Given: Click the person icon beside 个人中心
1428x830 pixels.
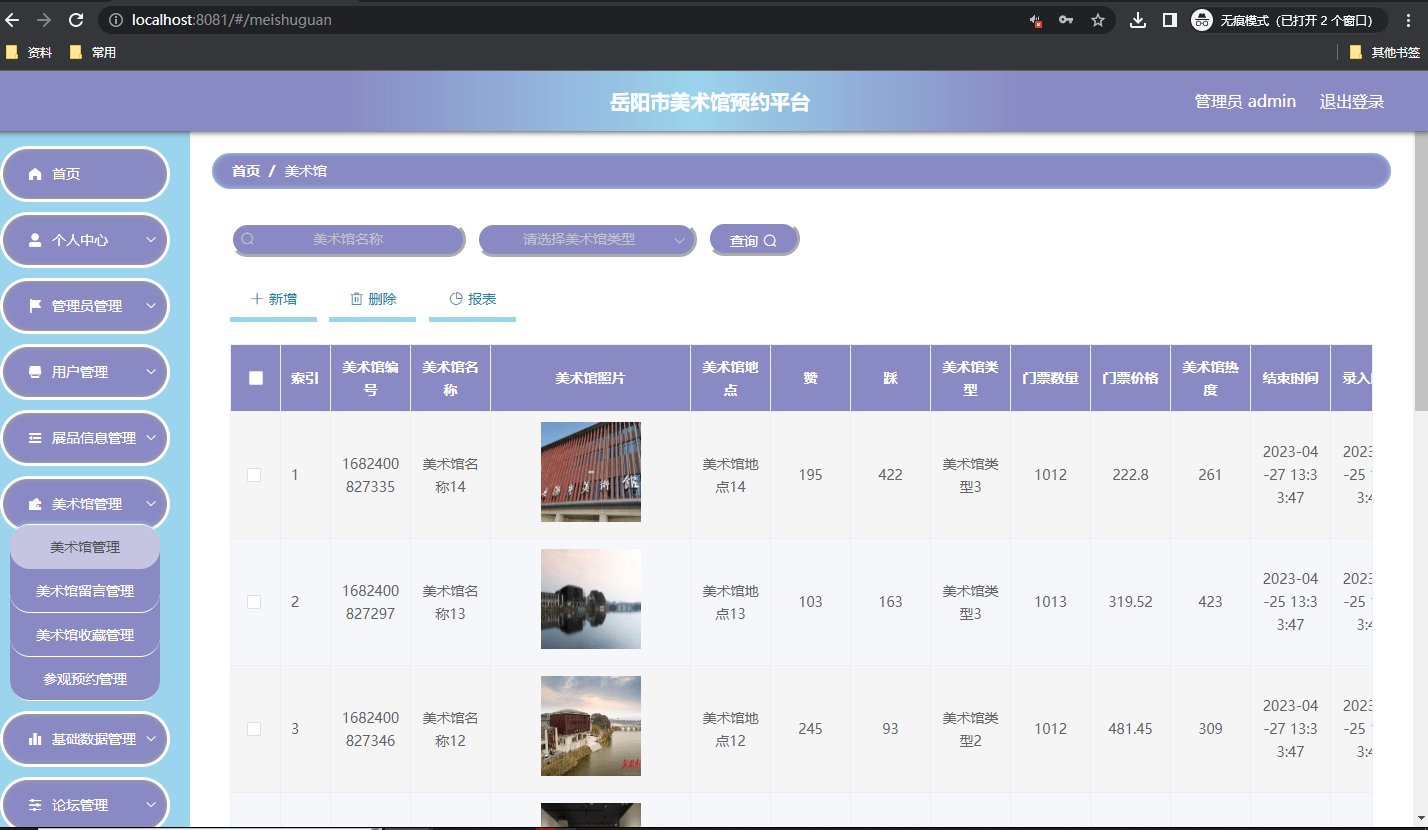Looking at the screenshot, I should pyautogui.click(x=35, y=240).
